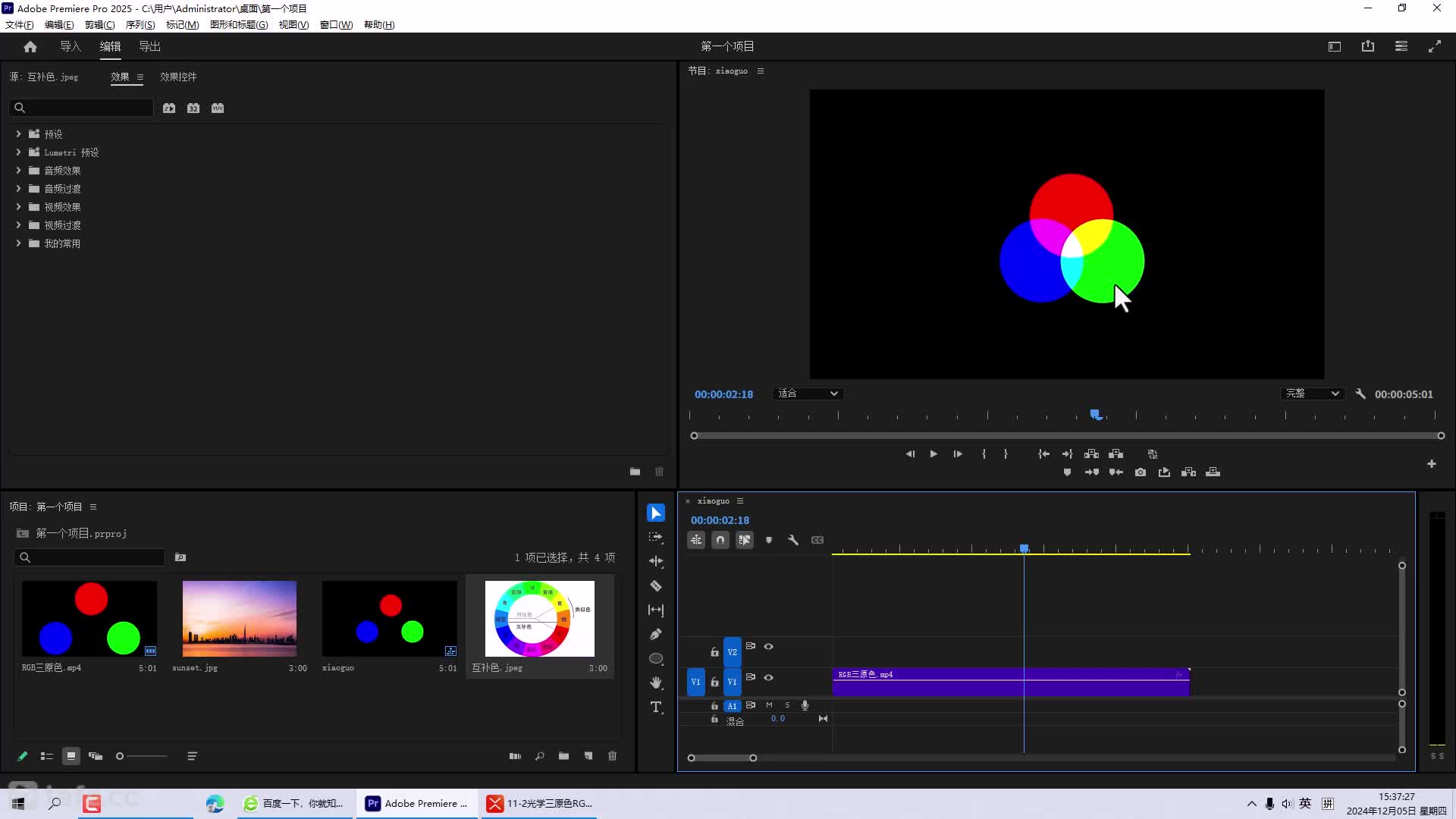Toggle Snap in Timeline
The image size is (1456, 819).
coord(720,540)
